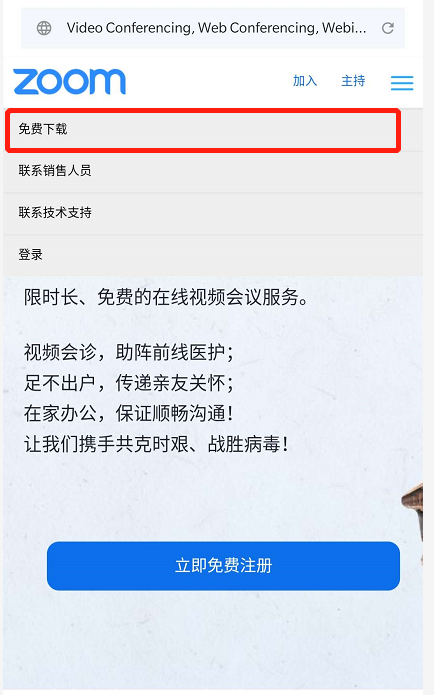Viewport: 434px width, 695px height.
Task: Tap the 主持 link
Action: [353, 81]
